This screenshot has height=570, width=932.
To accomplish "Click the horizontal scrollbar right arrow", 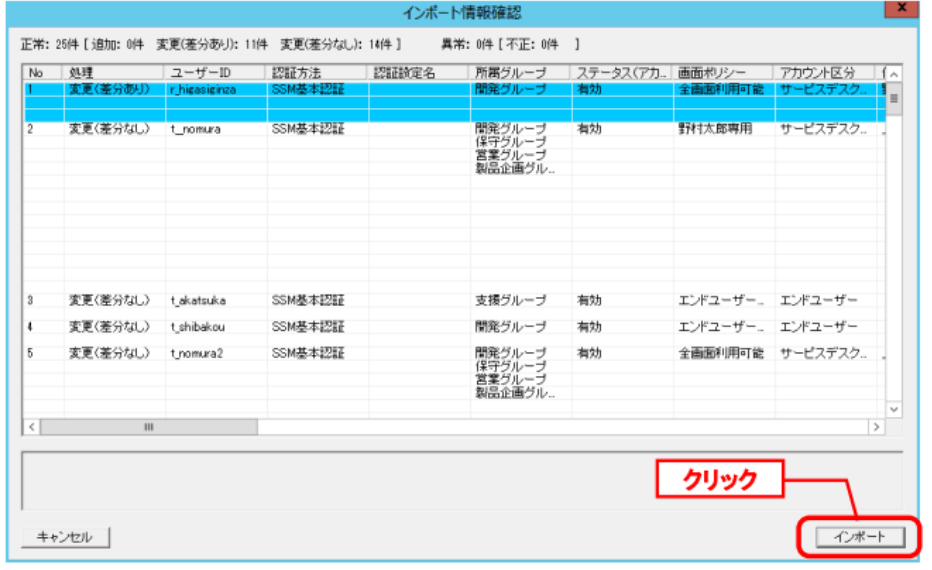I will pyautogui.click(x=877, y=427).
